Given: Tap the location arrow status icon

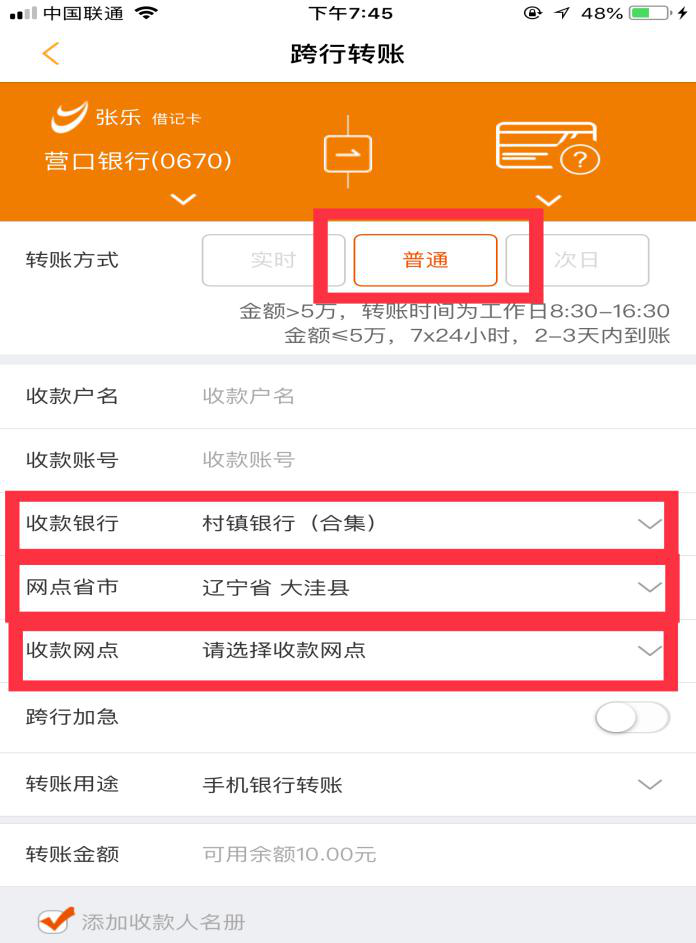Looking at the screenshot, I should click(562, 13).
